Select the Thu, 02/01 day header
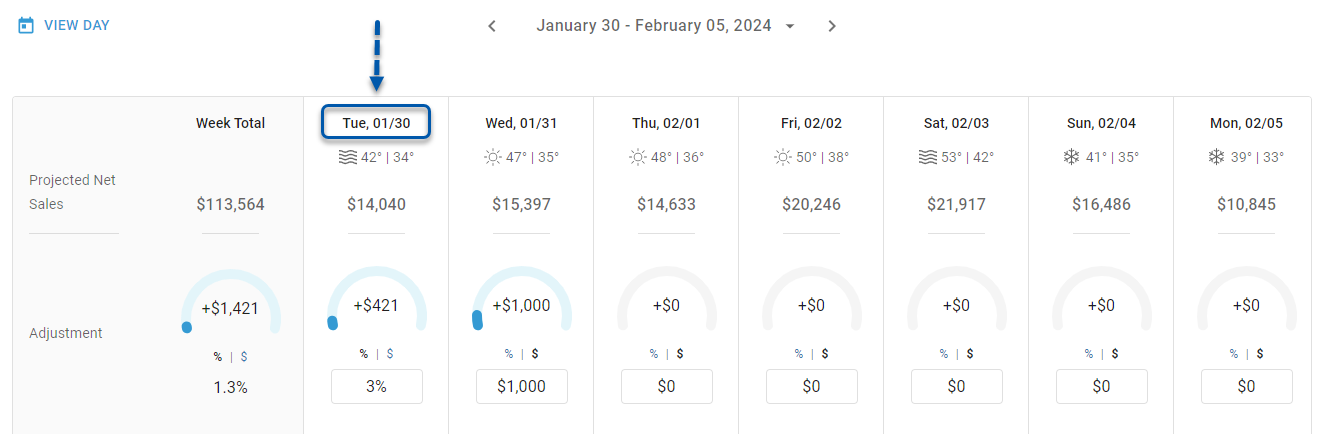Viewport: 1321px width, 434px height. click(x=666, y=123)
